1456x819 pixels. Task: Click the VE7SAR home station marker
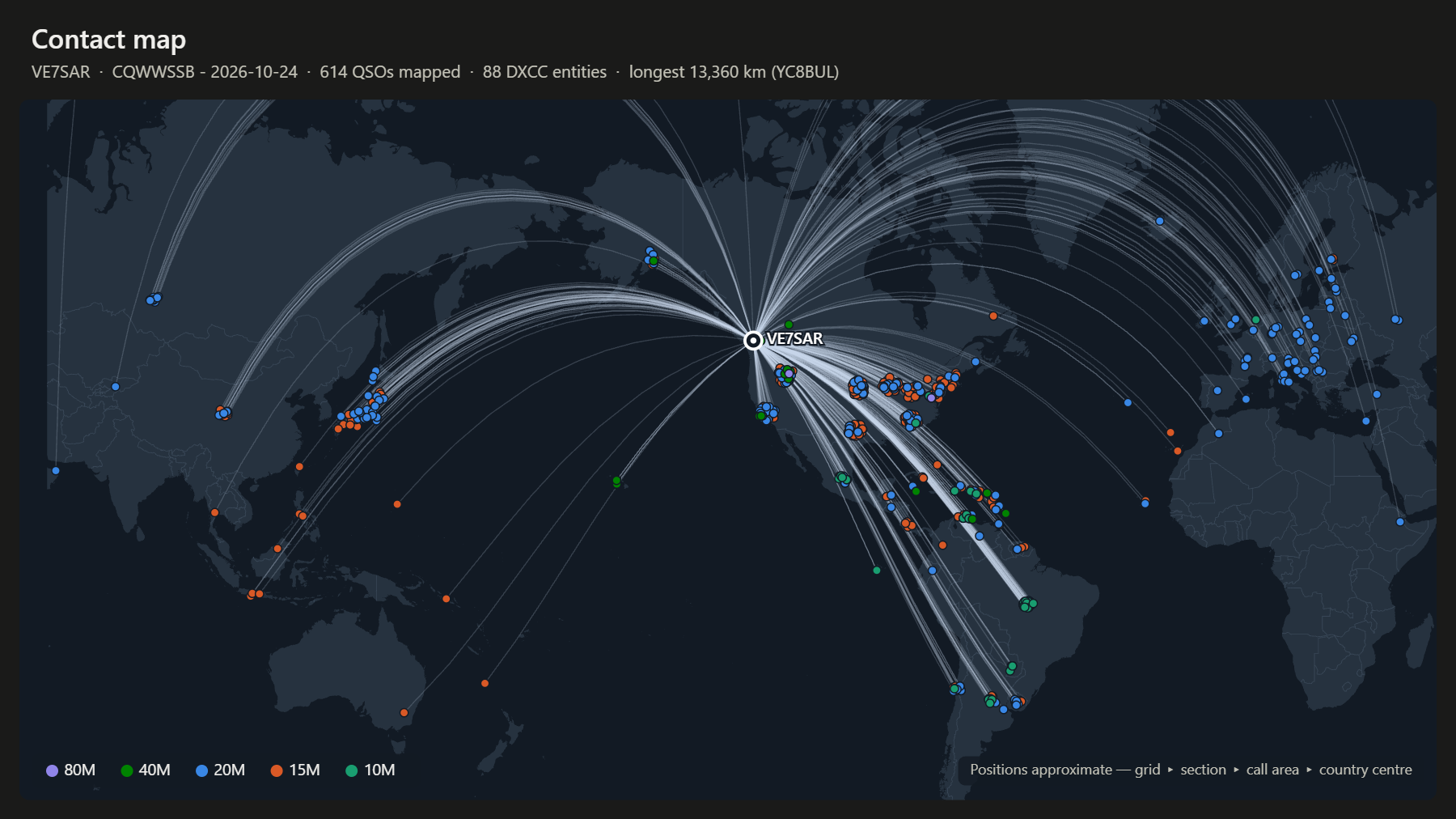point(753,340)
